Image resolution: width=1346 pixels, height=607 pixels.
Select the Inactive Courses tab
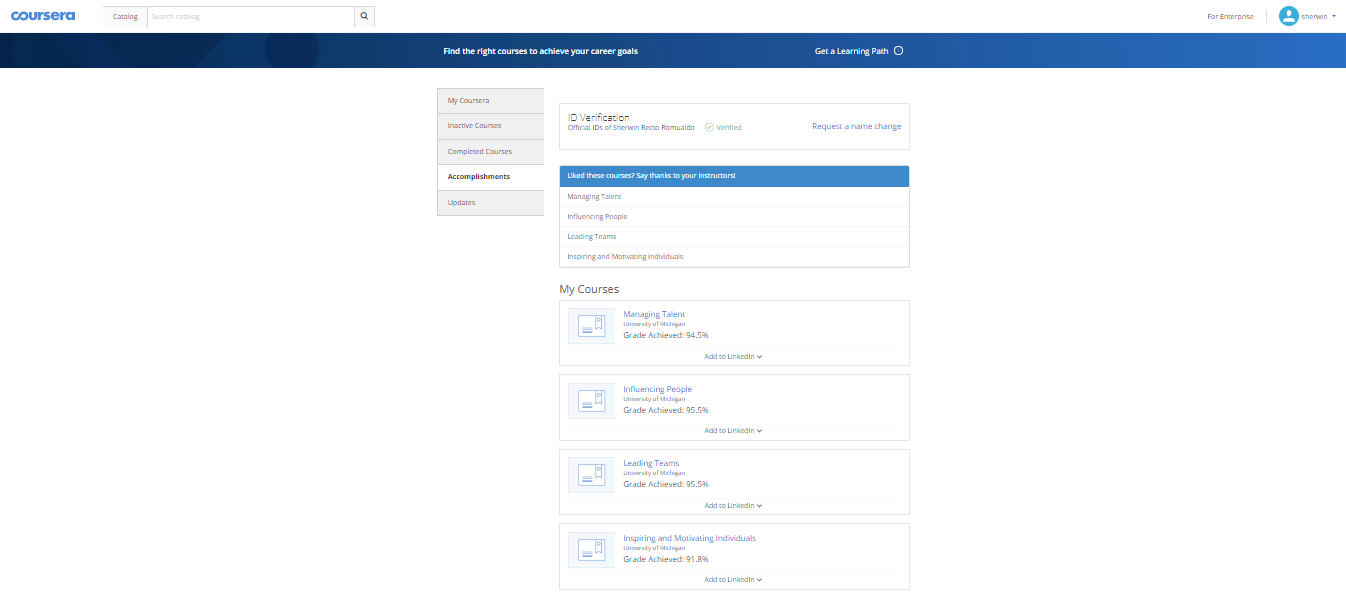click(x=490, y=126)
